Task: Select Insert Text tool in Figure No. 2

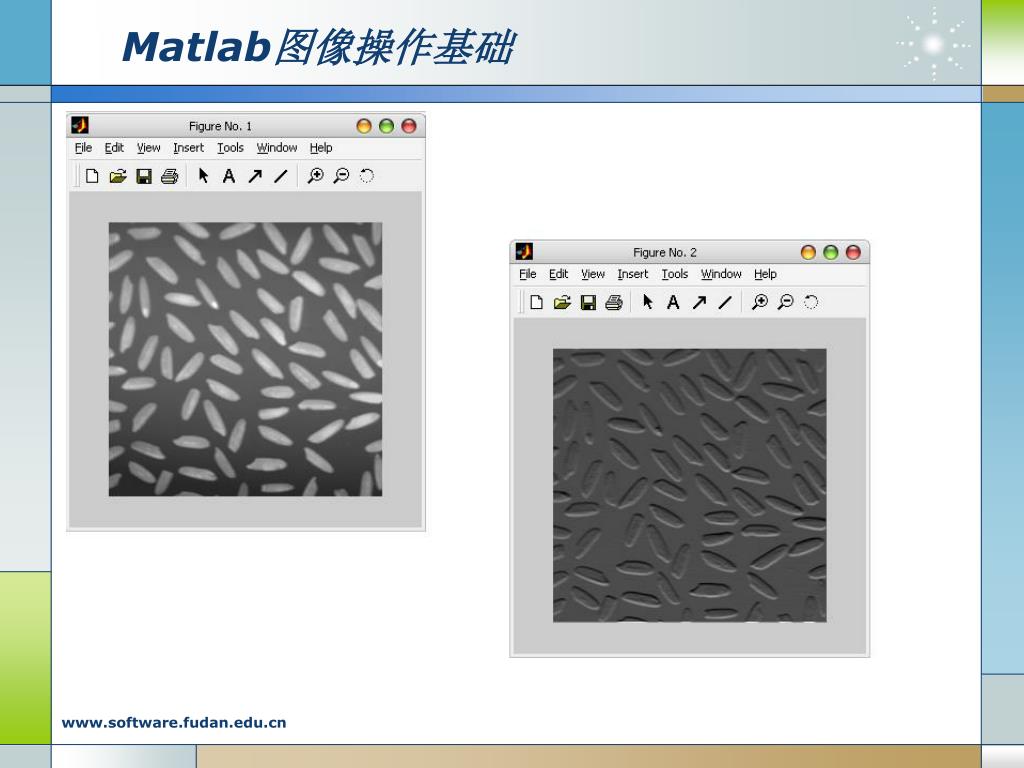Action: [x=673, y=302]
